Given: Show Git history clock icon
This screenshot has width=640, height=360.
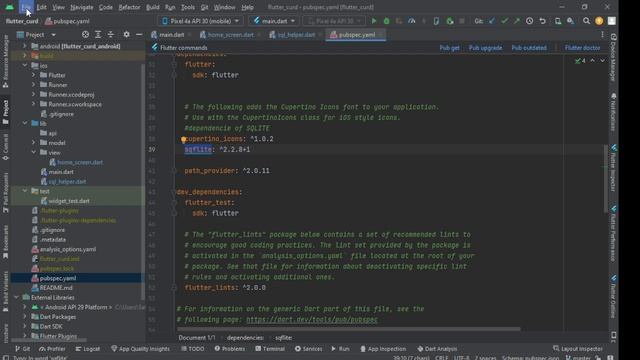Looking at the screenshot, I should [529, 21].
